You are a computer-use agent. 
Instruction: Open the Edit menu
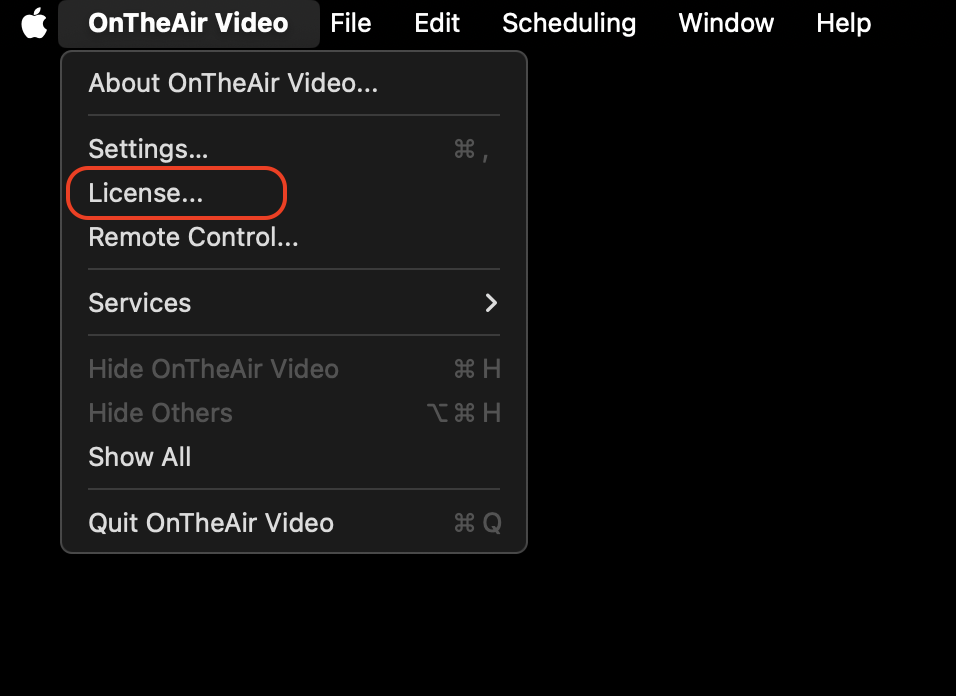pyautogui.click(x=437, y=23)
